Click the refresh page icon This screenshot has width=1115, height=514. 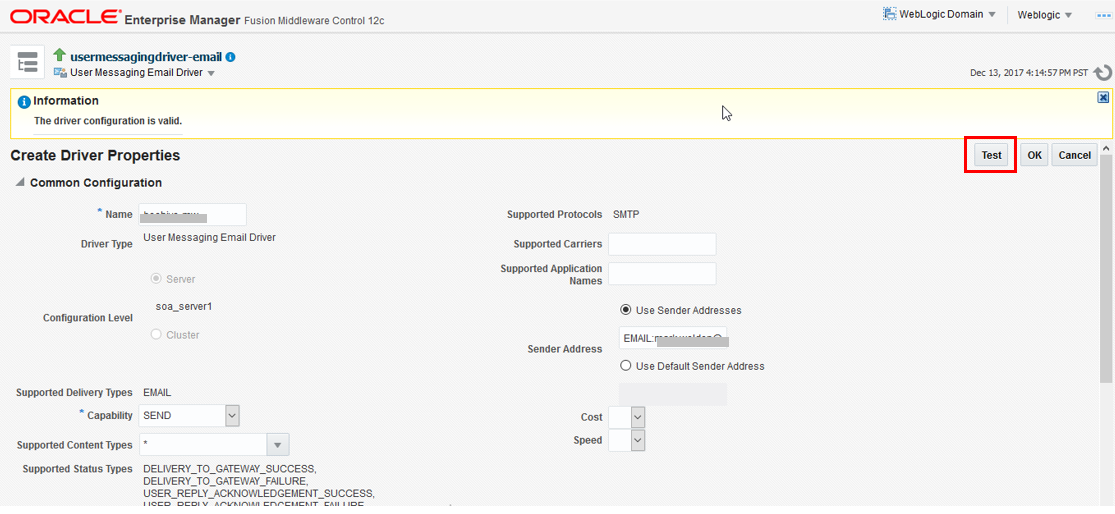[x=1103, y=73]
